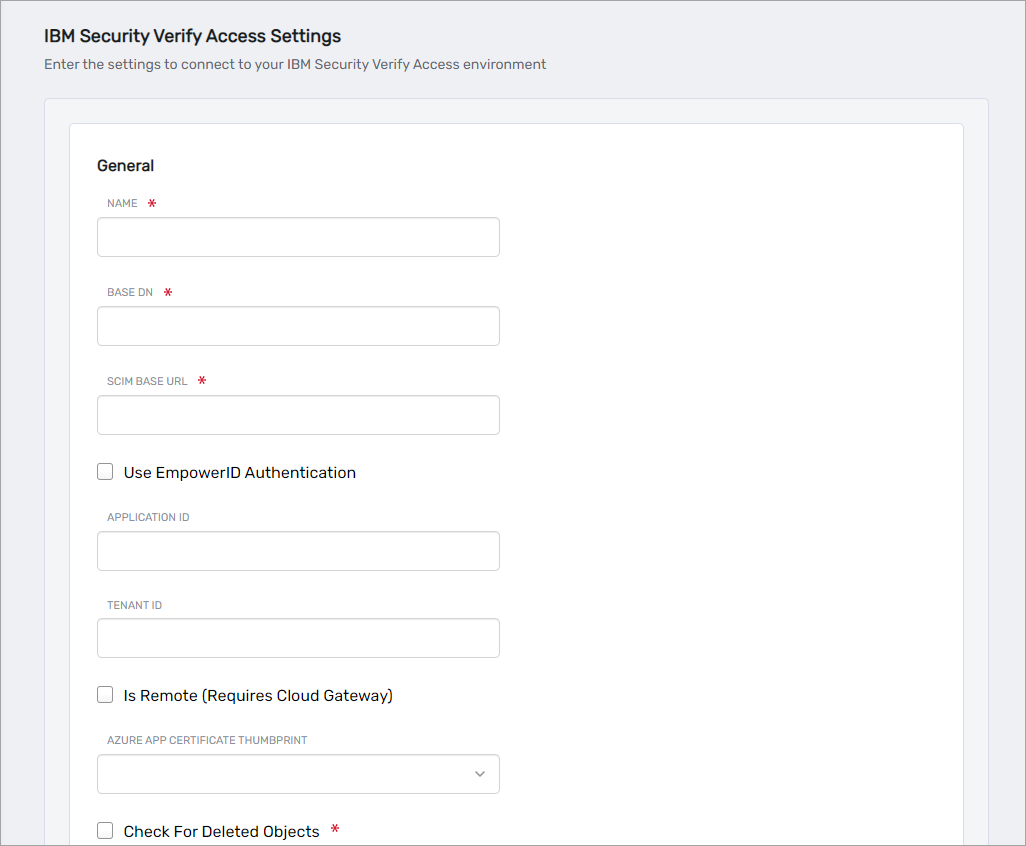Click the red asterisk next to Base DN
Viewport: 1026px width, 846px height.
168,293
